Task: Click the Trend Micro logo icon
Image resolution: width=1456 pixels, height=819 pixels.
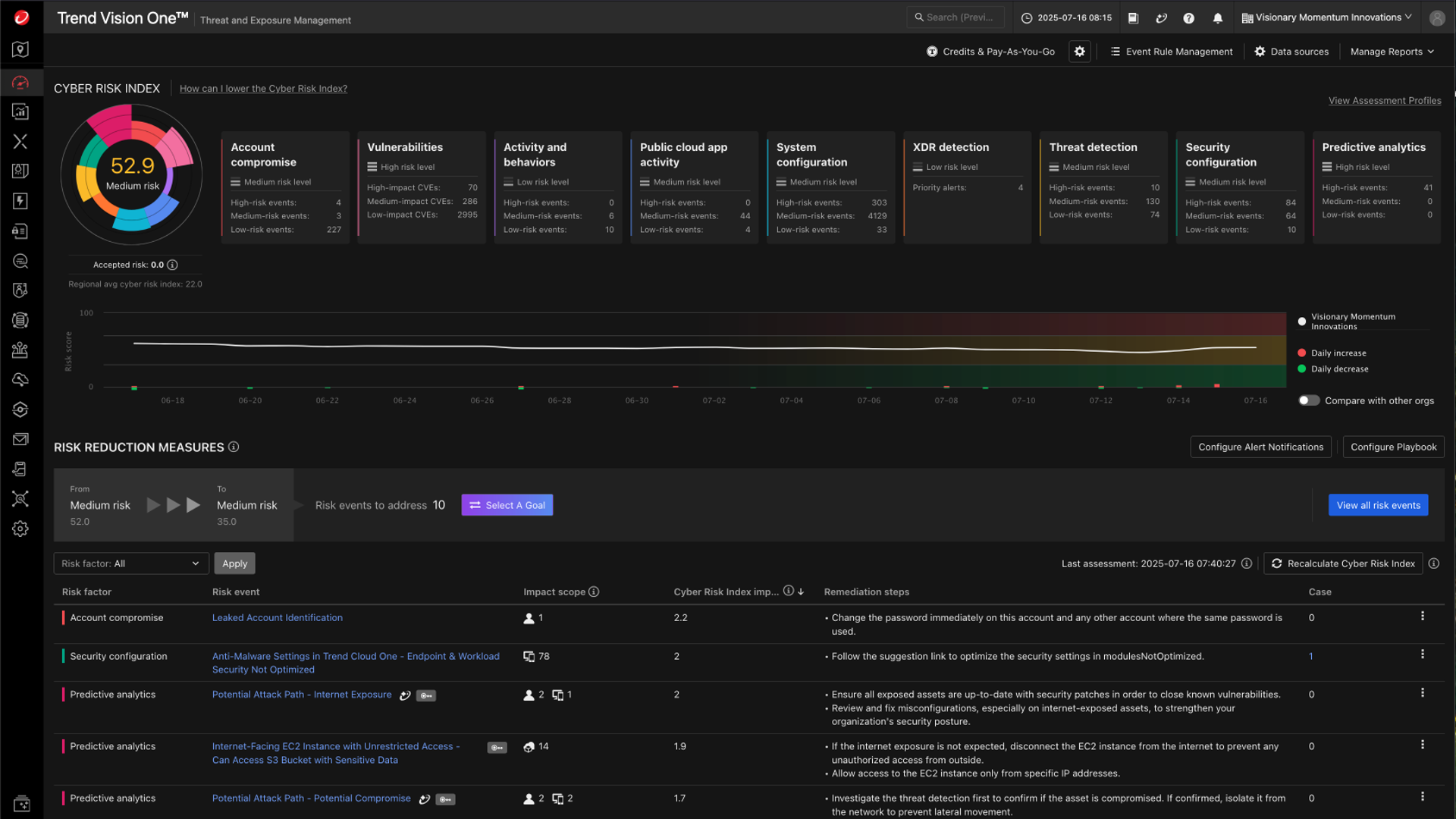Action: pyautogui.click(x=21, y=17)
